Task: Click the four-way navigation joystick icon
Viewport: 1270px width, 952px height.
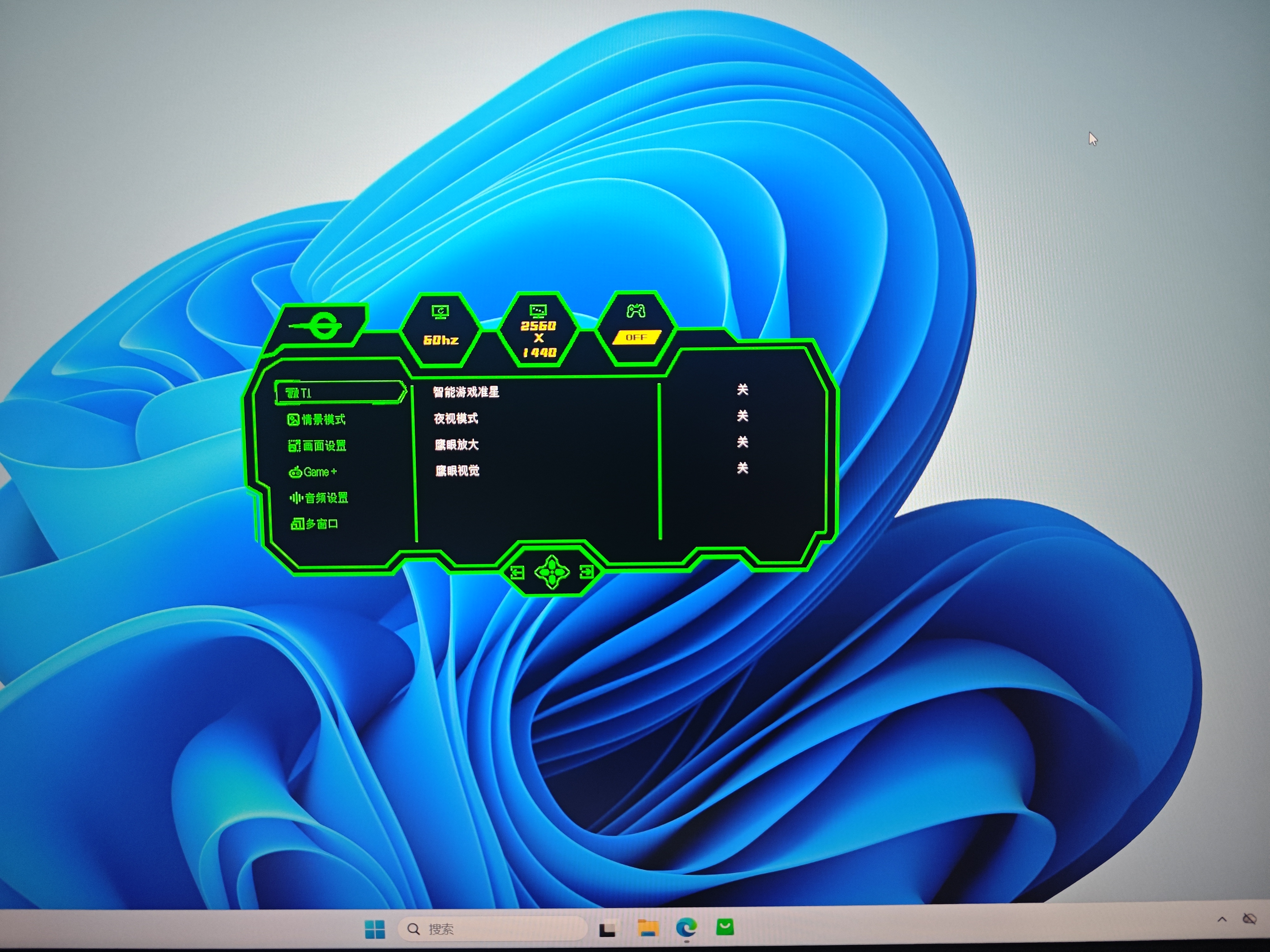Action: (x=552, y=572)
